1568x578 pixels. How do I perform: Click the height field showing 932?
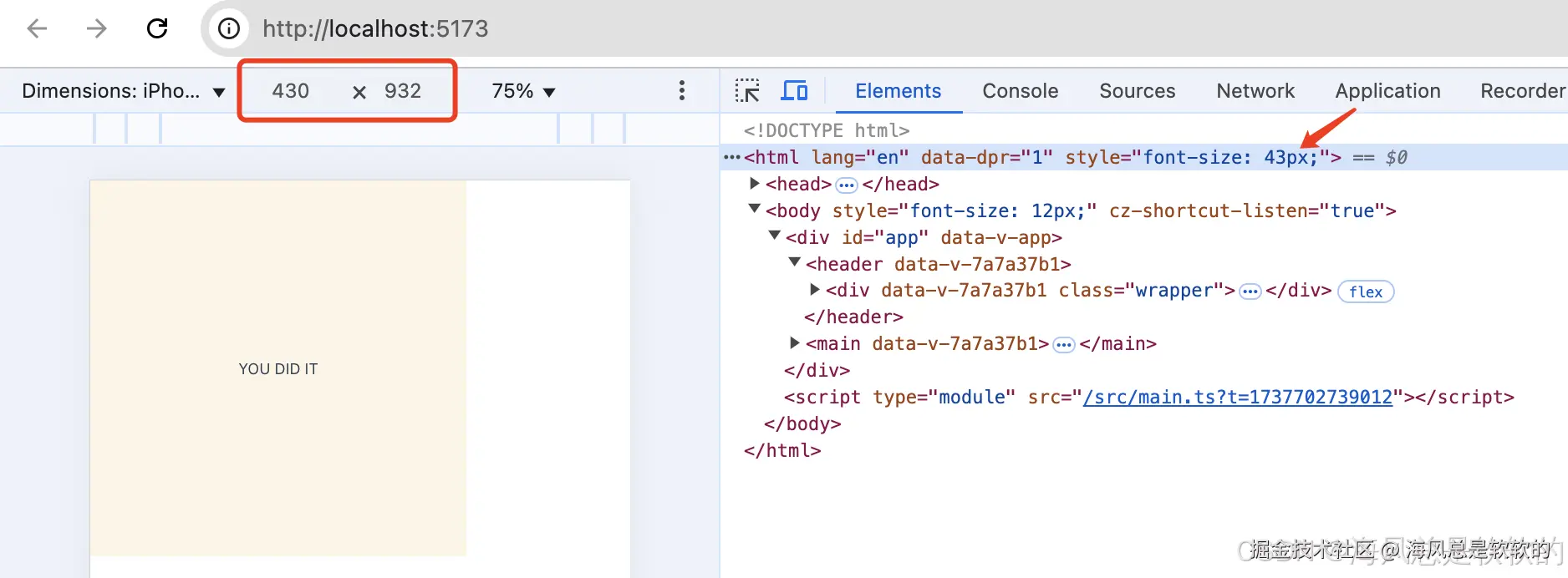pos(403,91)
